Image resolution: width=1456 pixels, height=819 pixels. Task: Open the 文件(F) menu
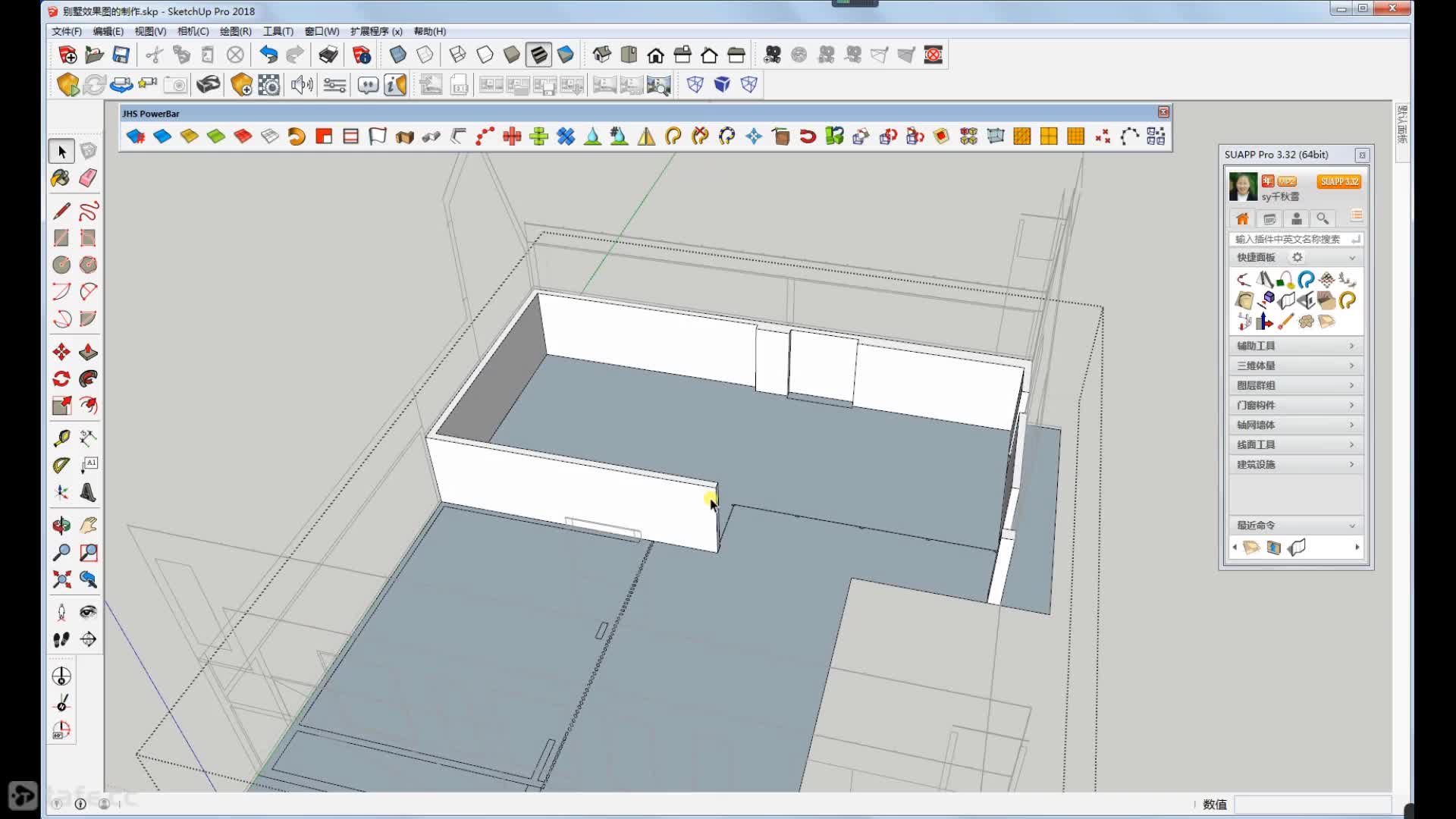coord(67,31)
